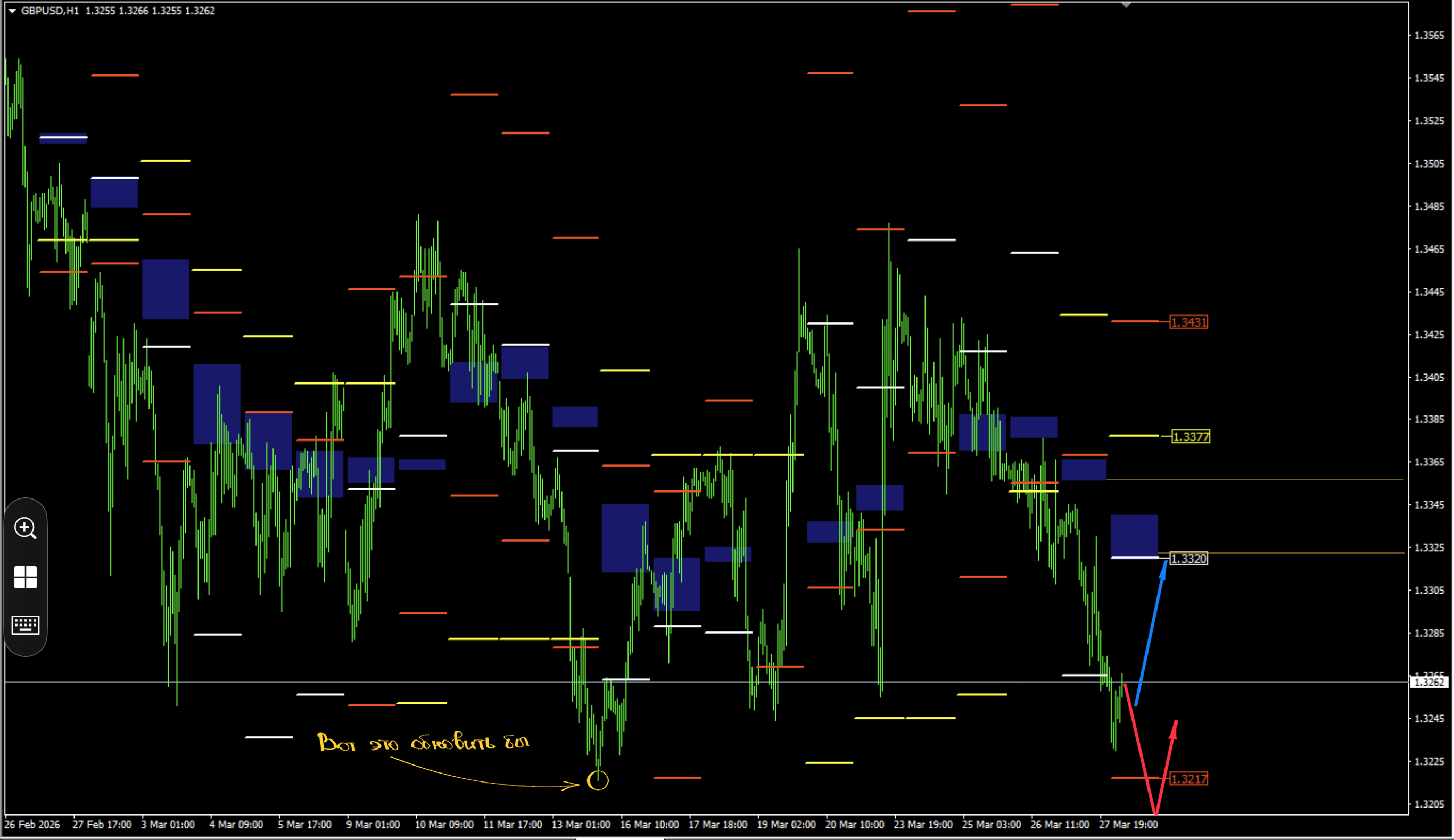1454x840 pixels.
Task: Click the 26 Feb 2026 date label
Action: click(x=32, y=825)
